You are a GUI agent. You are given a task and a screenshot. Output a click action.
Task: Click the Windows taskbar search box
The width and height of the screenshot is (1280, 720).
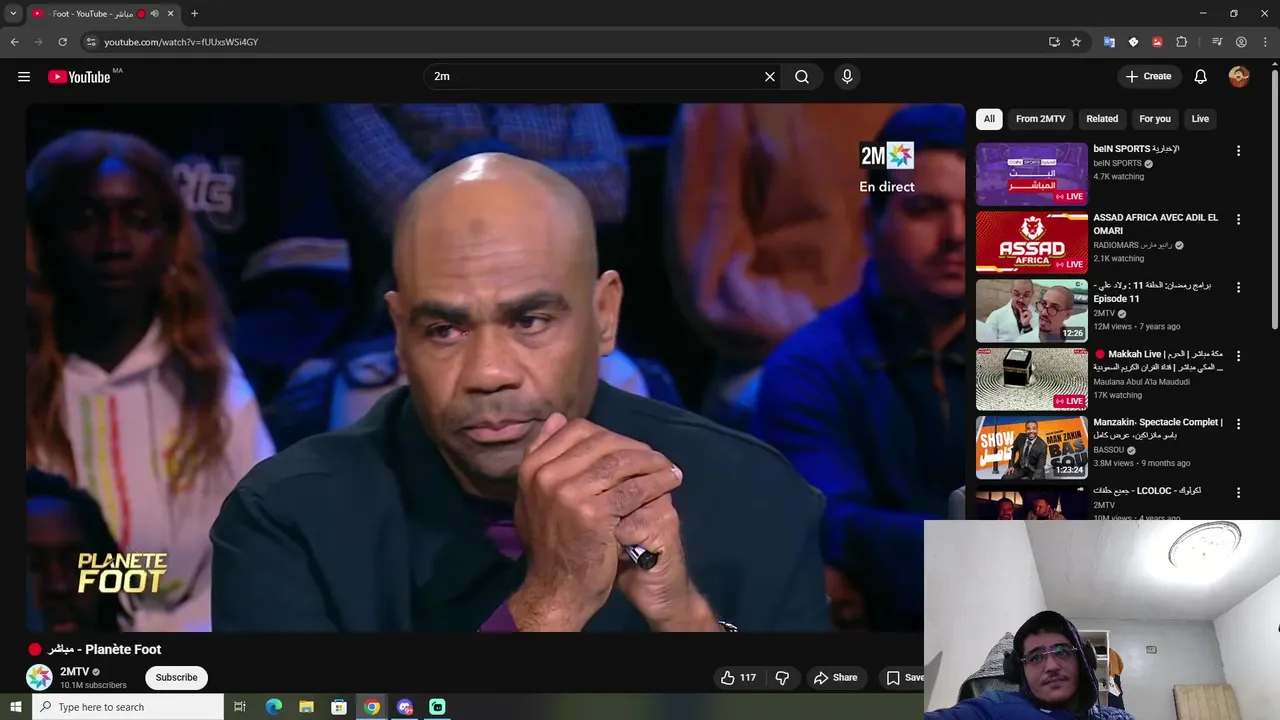coord(128,707)
